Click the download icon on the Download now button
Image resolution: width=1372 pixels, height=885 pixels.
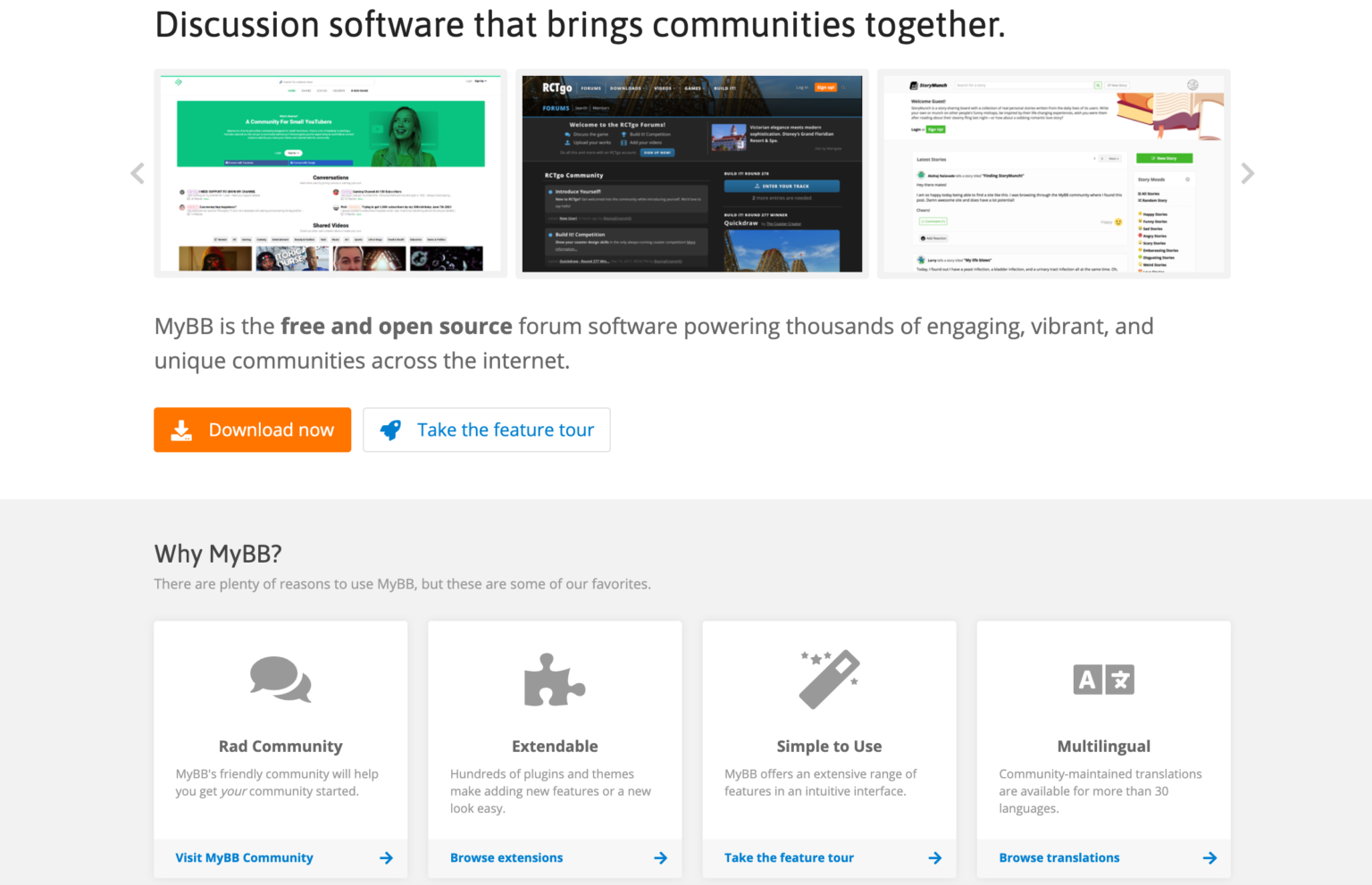(x=183, y=430)
